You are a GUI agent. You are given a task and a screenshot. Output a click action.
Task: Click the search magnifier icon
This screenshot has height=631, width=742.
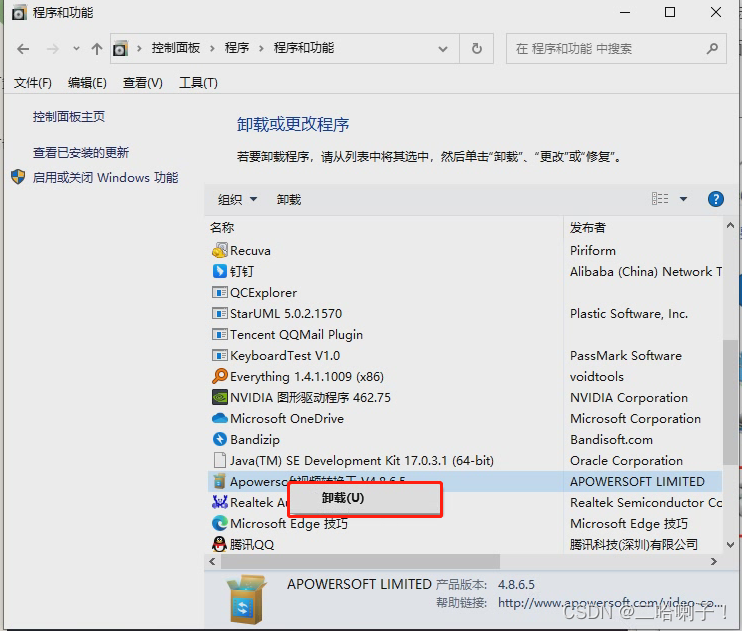712,48
